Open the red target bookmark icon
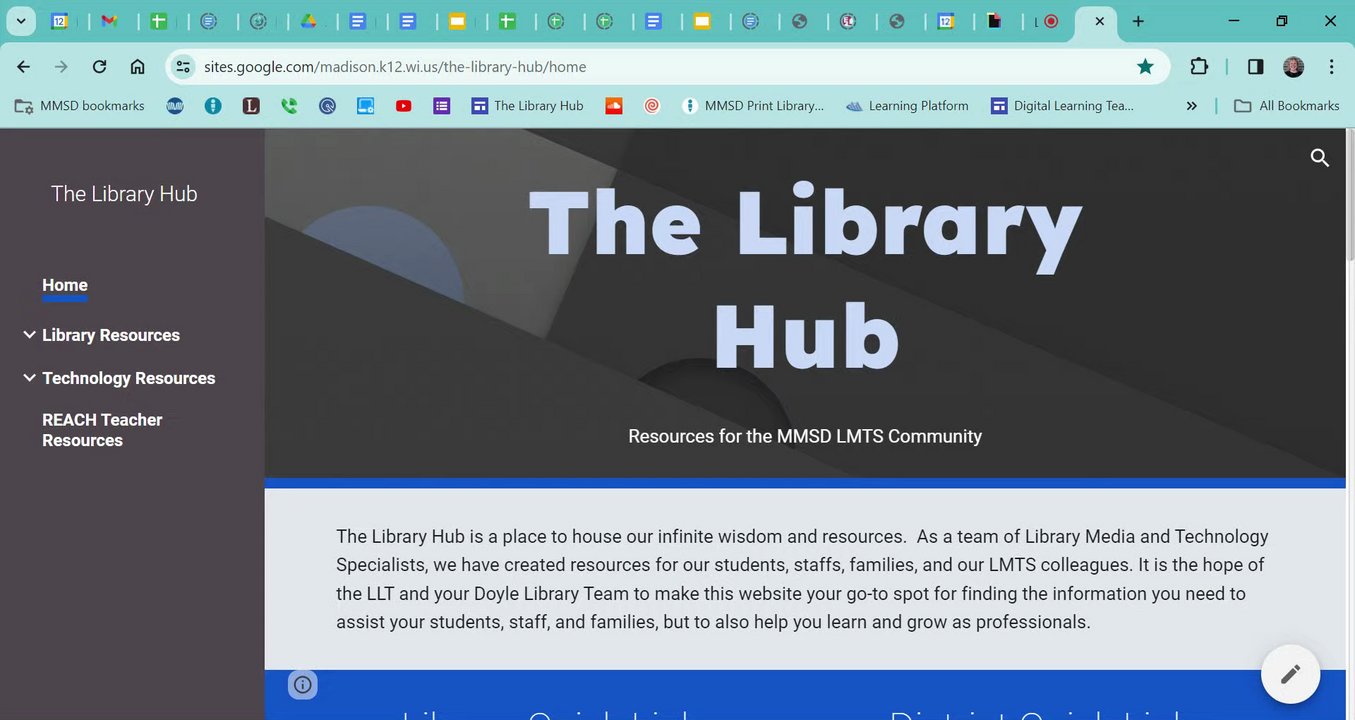The width and height of the screenshot is (1355, 720). coord(652,105)
